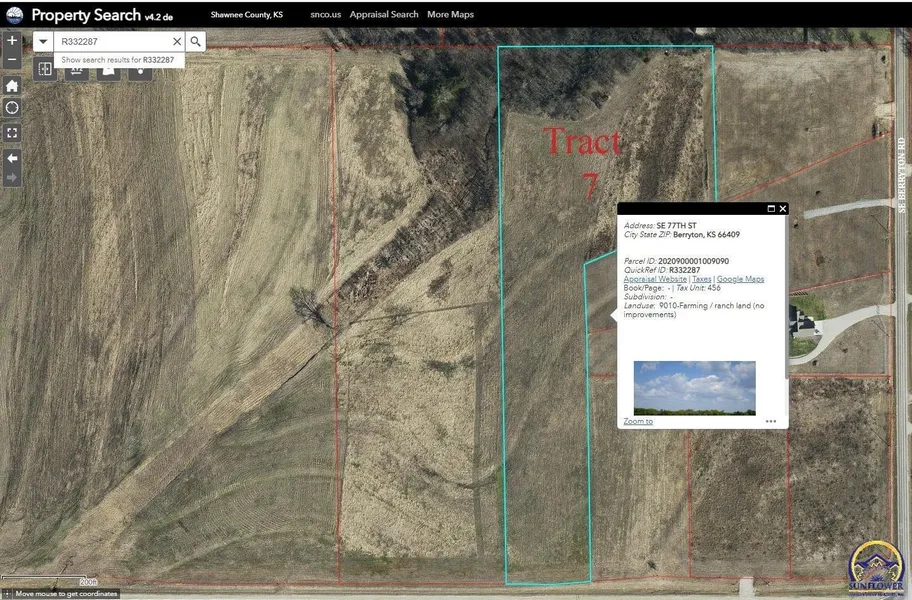Open the popup's three-dots actions menu
This screenshot has width=912, height=600.
pyautogui.click(x=771, y=421)
